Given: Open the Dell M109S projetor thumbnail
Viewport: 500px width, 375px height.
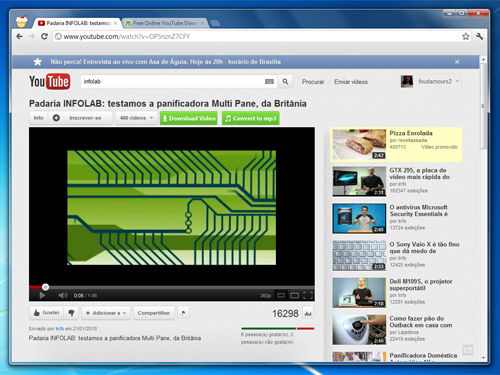Looking at the screenshot, I should [359, 293].
